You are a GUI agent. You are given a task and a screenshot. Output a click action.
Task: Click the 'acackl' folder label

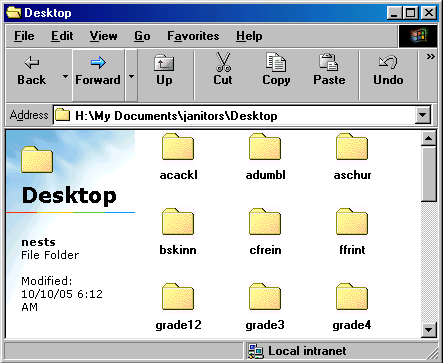(x=178, y=175)
